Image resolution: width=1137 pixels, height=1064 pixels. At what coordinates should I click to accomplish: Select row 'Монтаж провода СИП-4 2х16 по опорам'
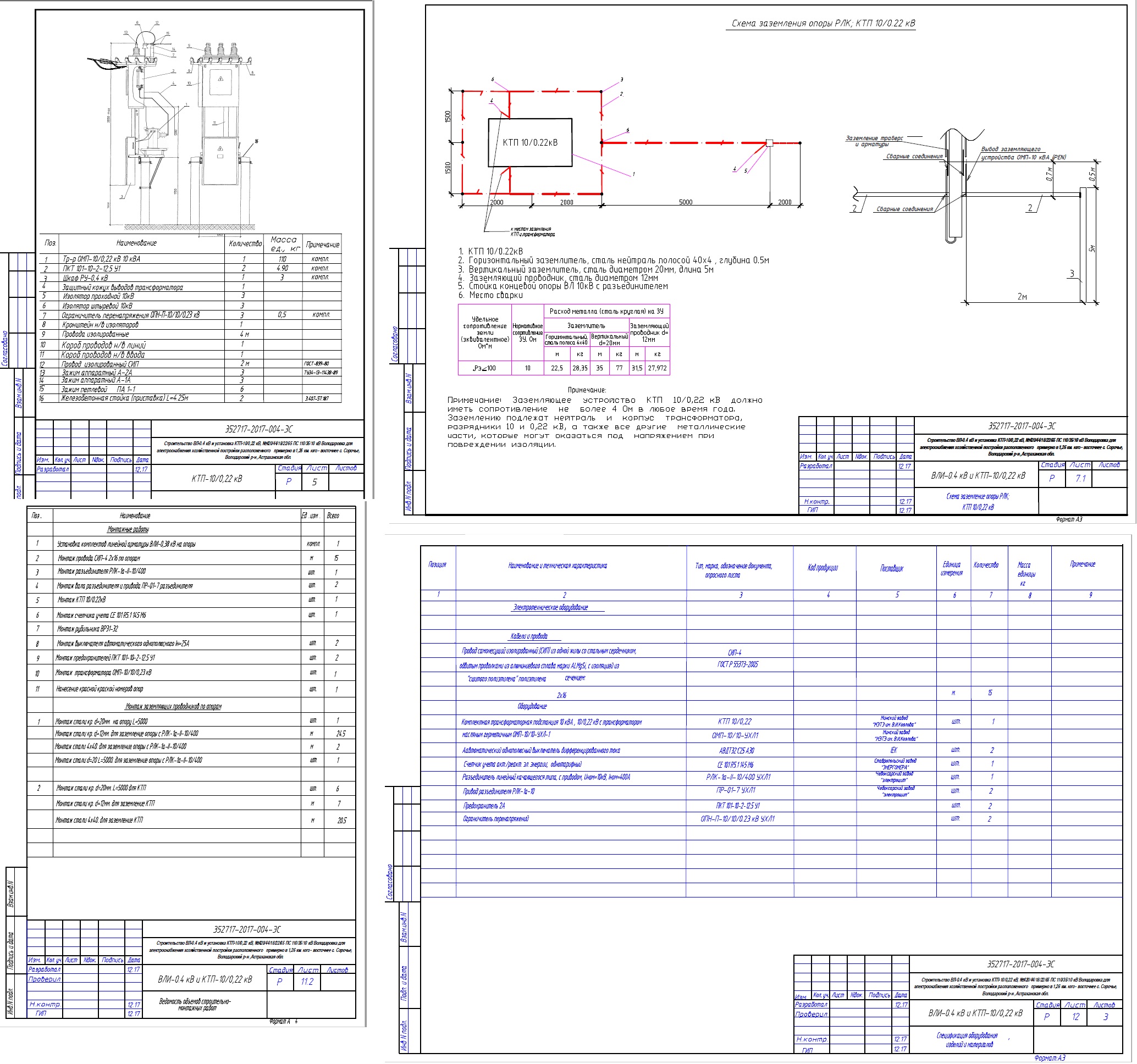click(x=191, y=558)
